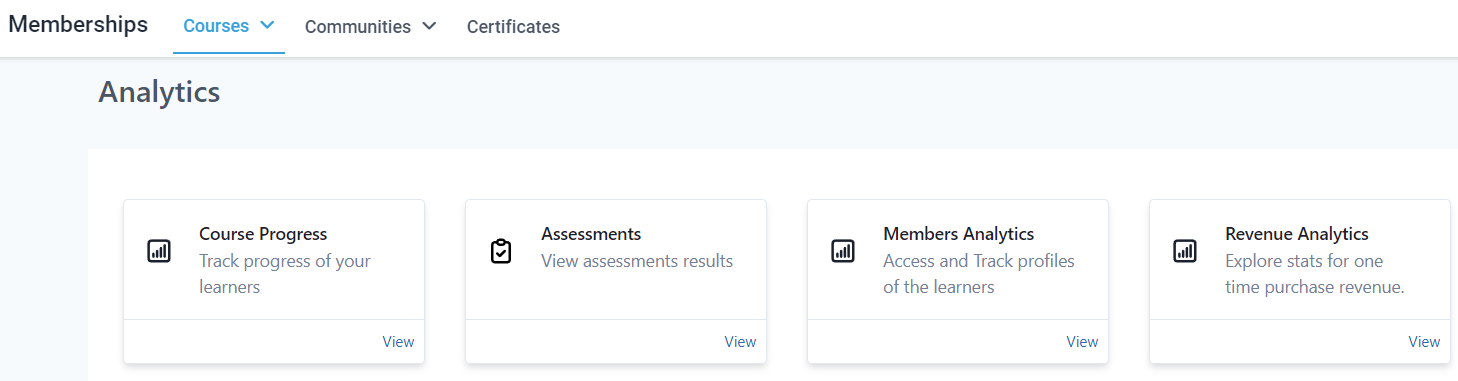Viewport: 1458px width, 381px height.
Task: Open the Communities tab
Action: (358, 27)
